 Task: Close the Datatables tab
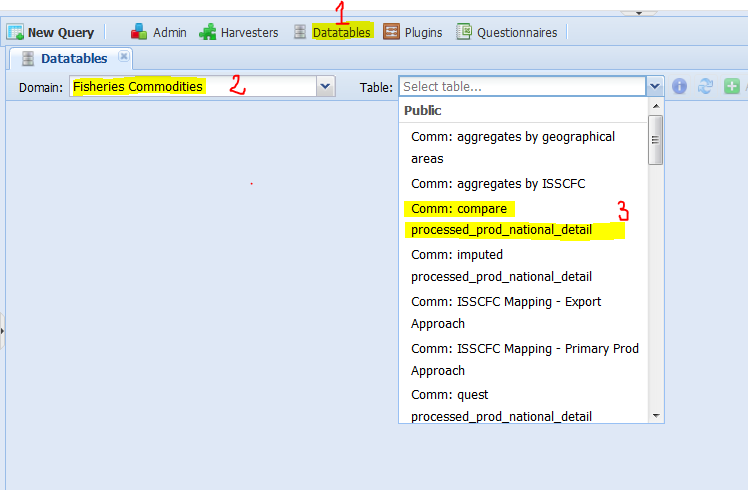[x=124, y=57]
